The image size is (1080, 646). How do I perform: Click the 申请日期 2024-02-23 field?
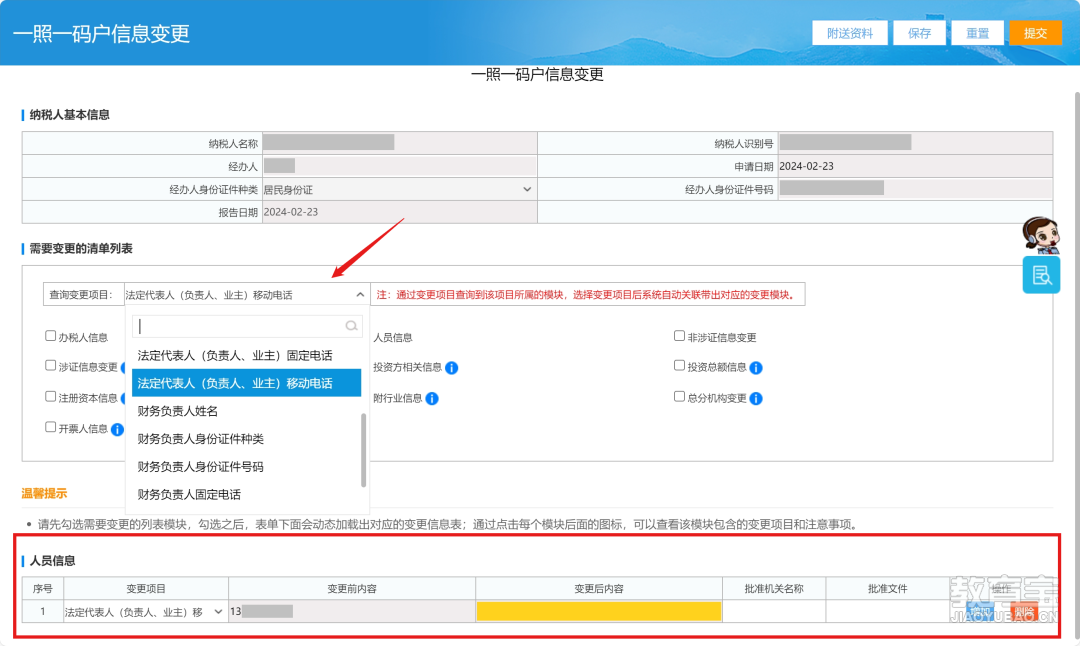click(x=915, y=166)
